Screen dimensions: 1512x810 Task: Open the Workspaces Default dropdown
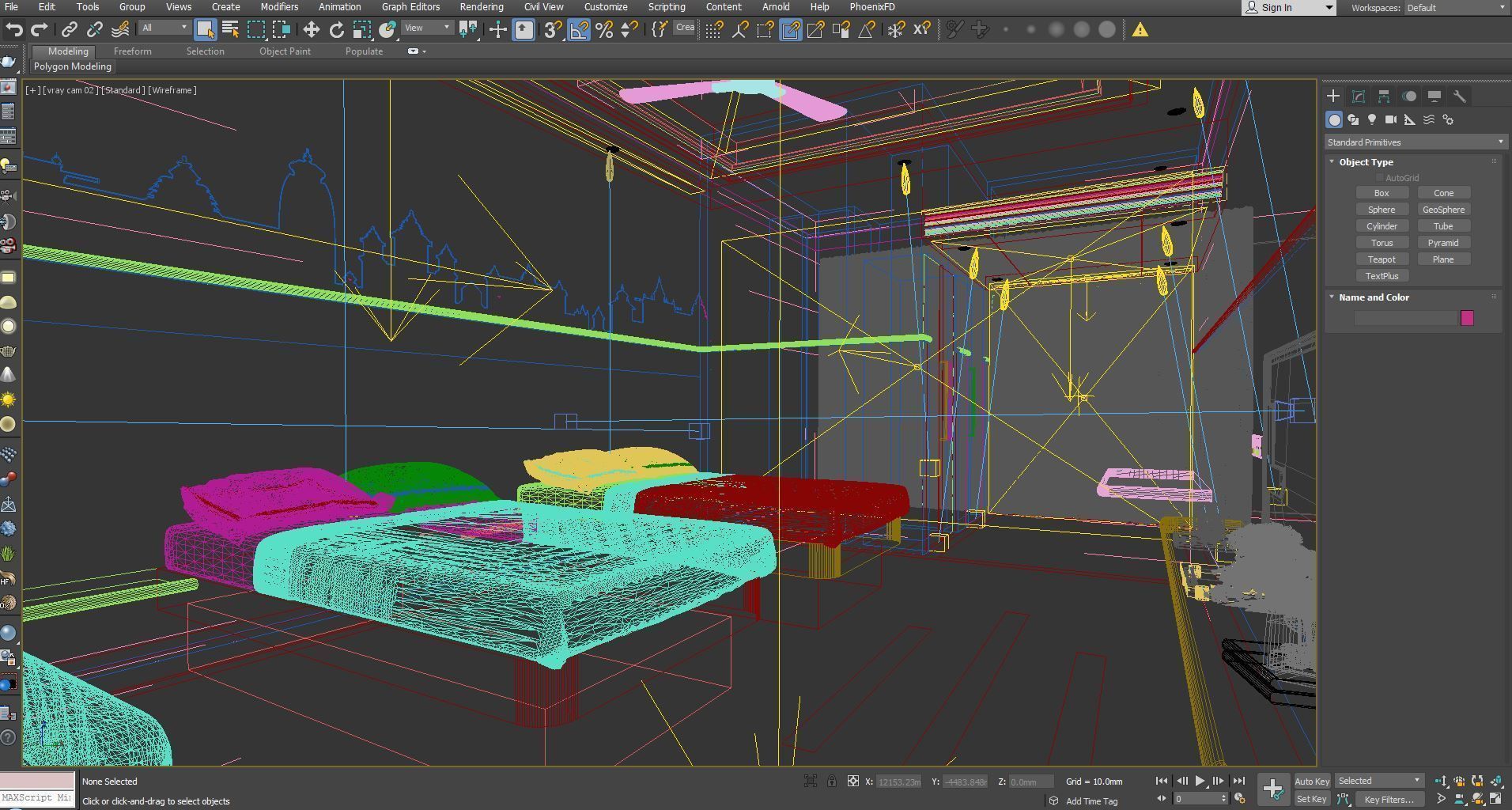pos(1457,8)
